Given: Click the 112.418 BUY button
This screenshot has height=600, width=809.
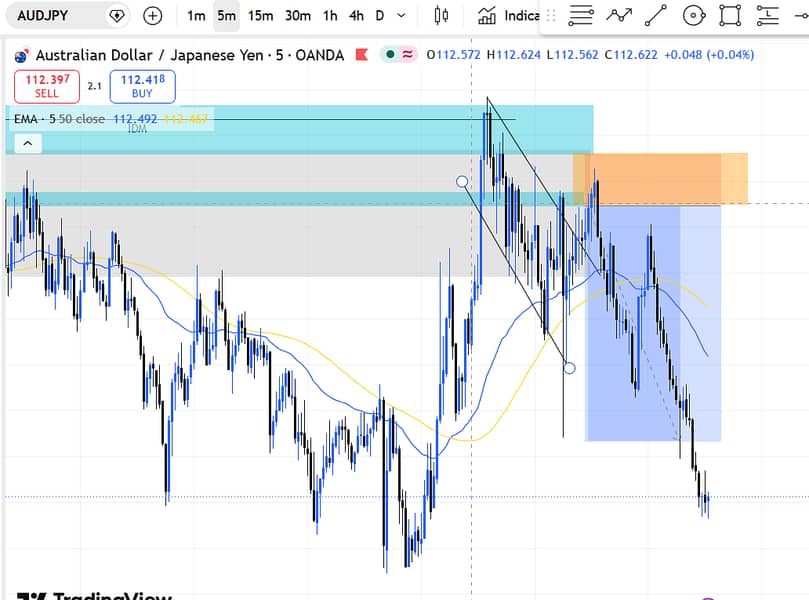Looking at the screenshot, I should click(142, 87).
